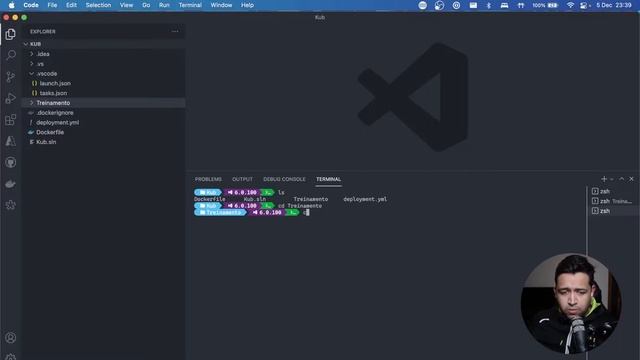The width and height of the screenshot is (640, 360).
Task: Open the Run menu
Action: [164, 5]
